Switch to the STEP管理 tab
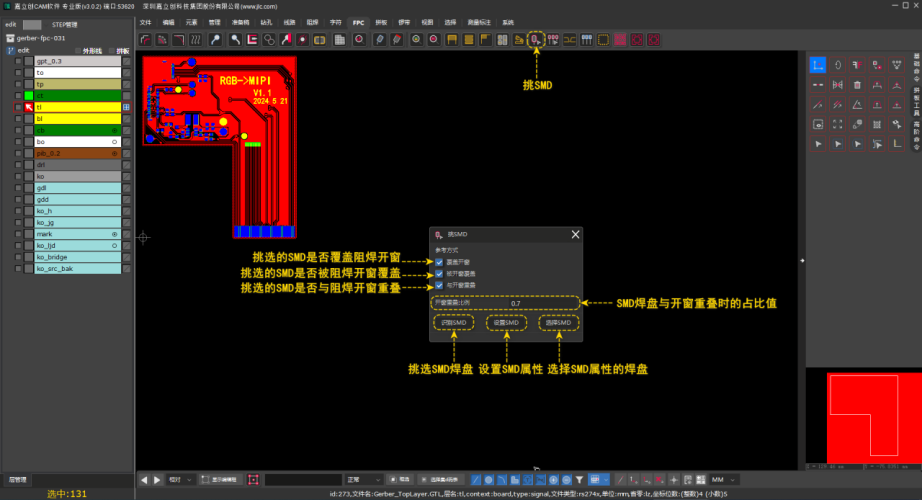 click(65, 25)
